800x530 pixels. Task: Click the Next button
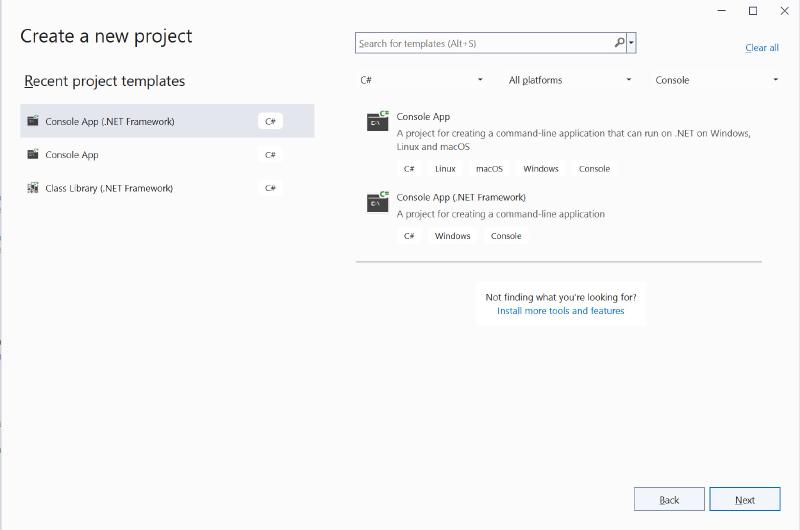[745, 499]
